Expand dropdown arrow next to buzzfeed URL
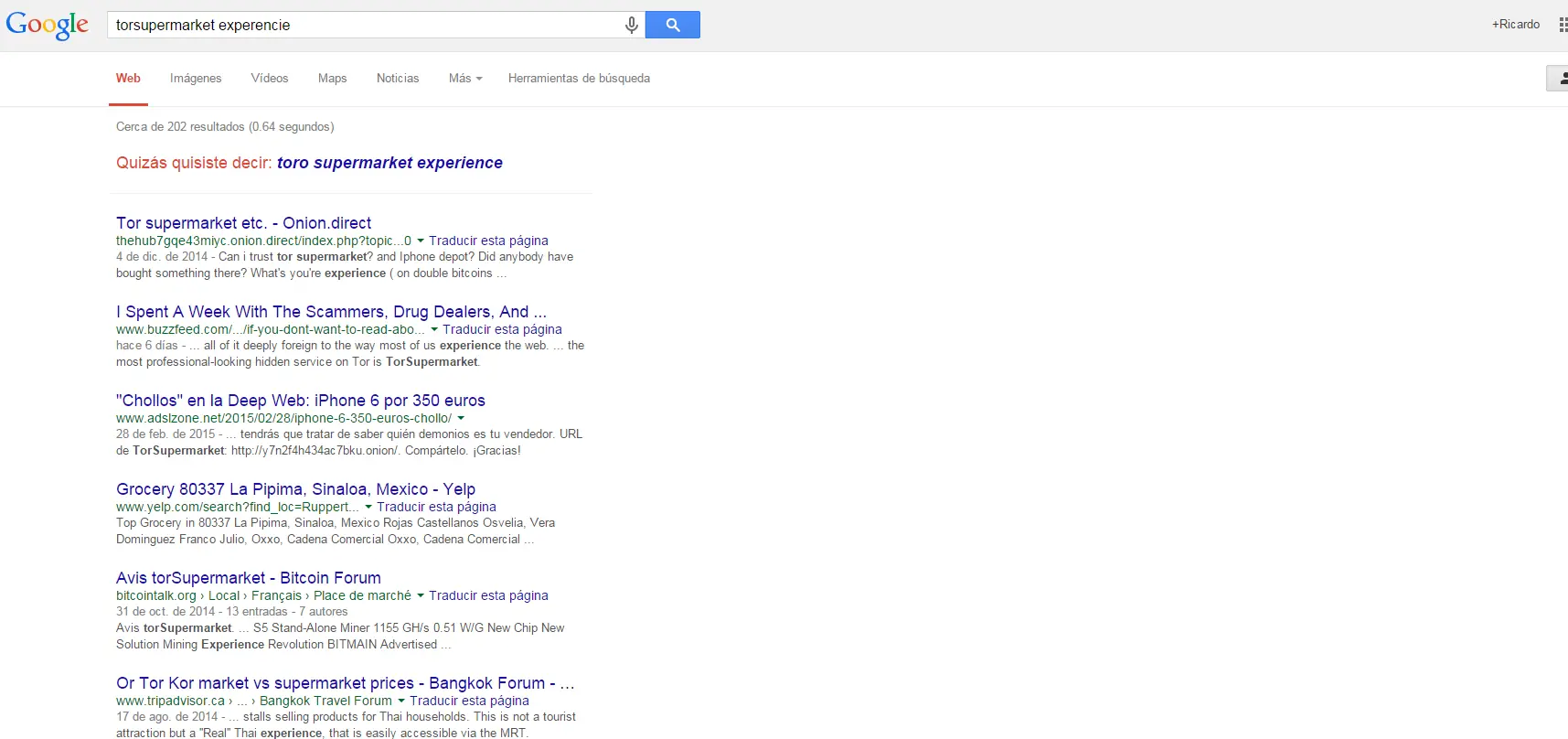The height and width of the screenshot is (739, 1568). point(434,330)
